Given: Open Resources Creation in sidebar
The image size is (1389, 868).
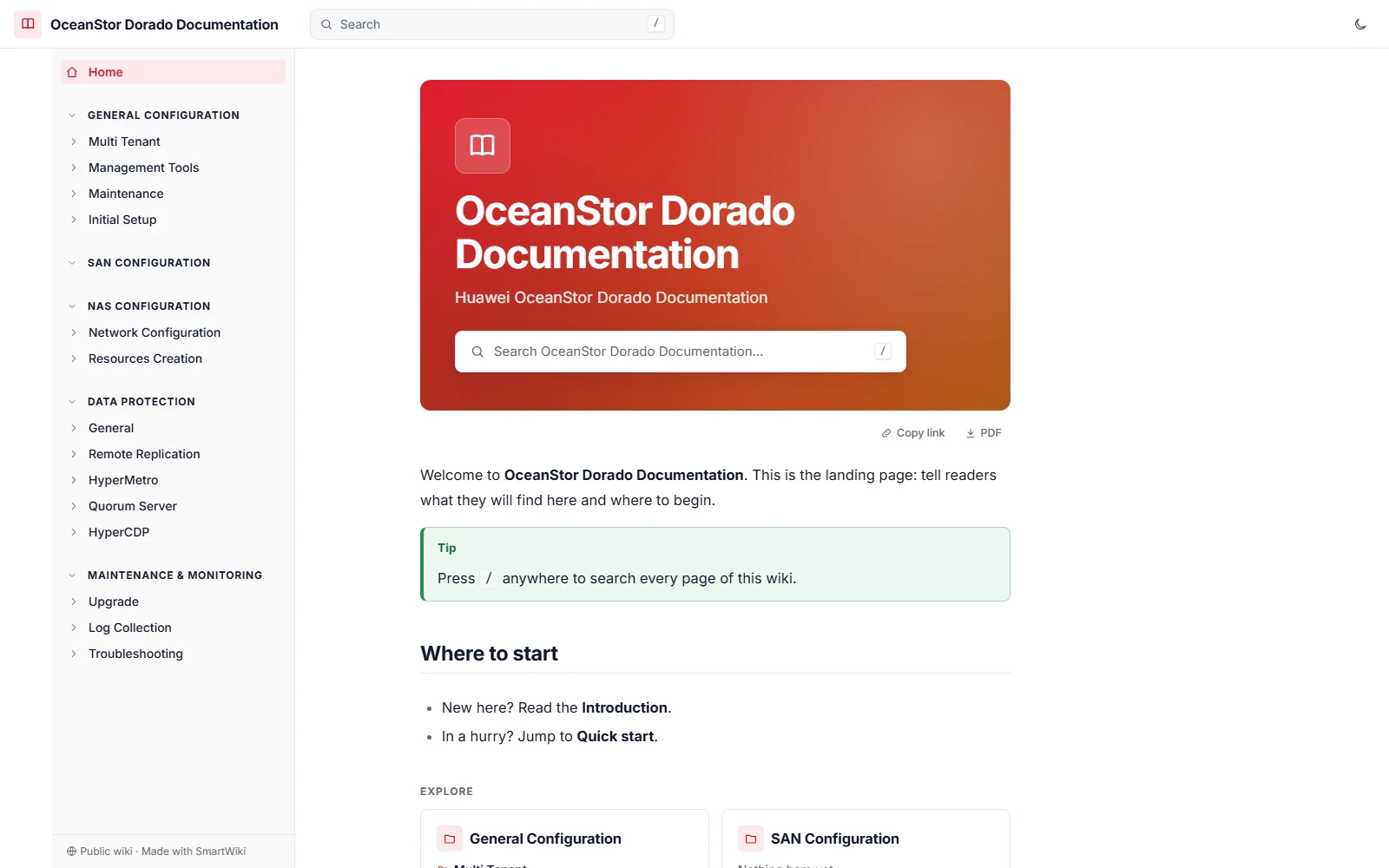Looking at the screenshot, I should (145, 358).
